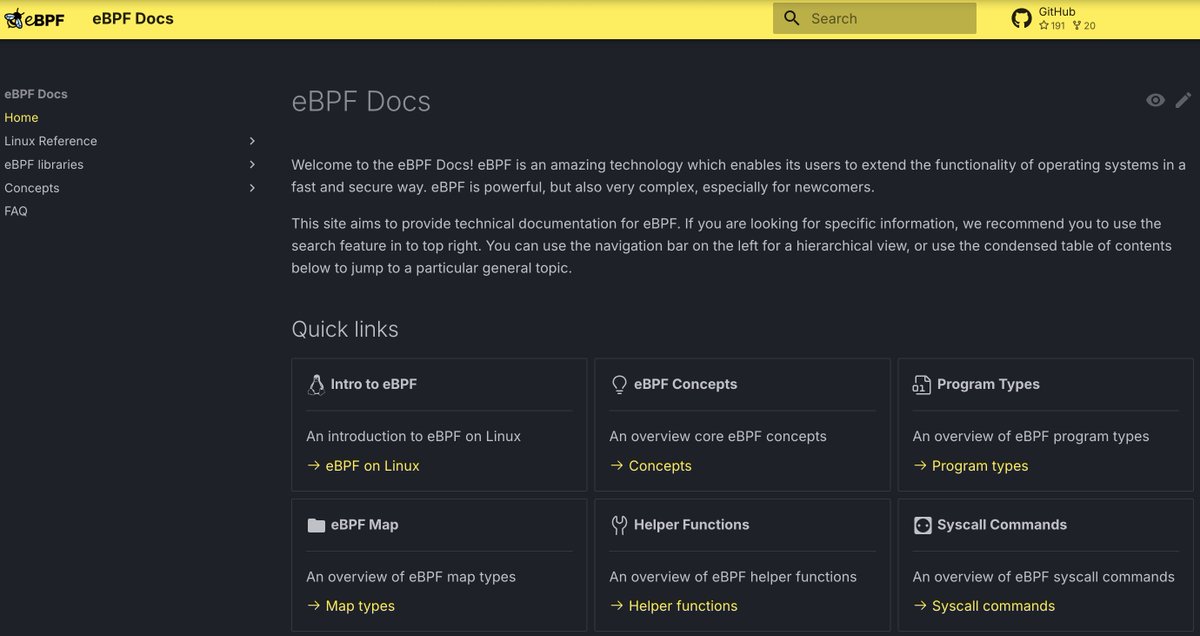Open the FAQ page from the sidebar
The height and width of the screenshot is (636, 1200).
point(14,211)
